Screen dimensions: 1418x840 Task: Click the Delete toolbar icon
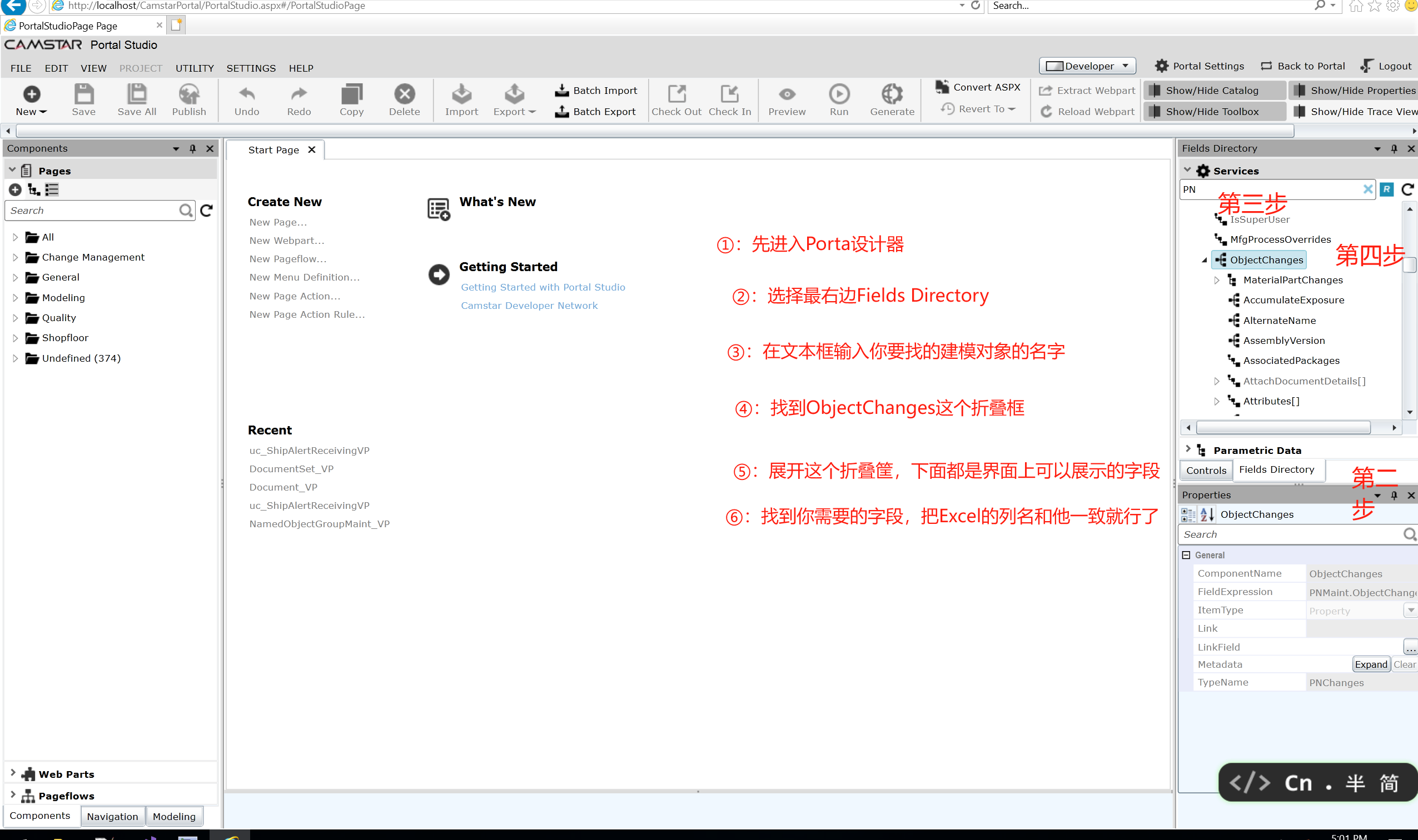(x=404, y=94)
